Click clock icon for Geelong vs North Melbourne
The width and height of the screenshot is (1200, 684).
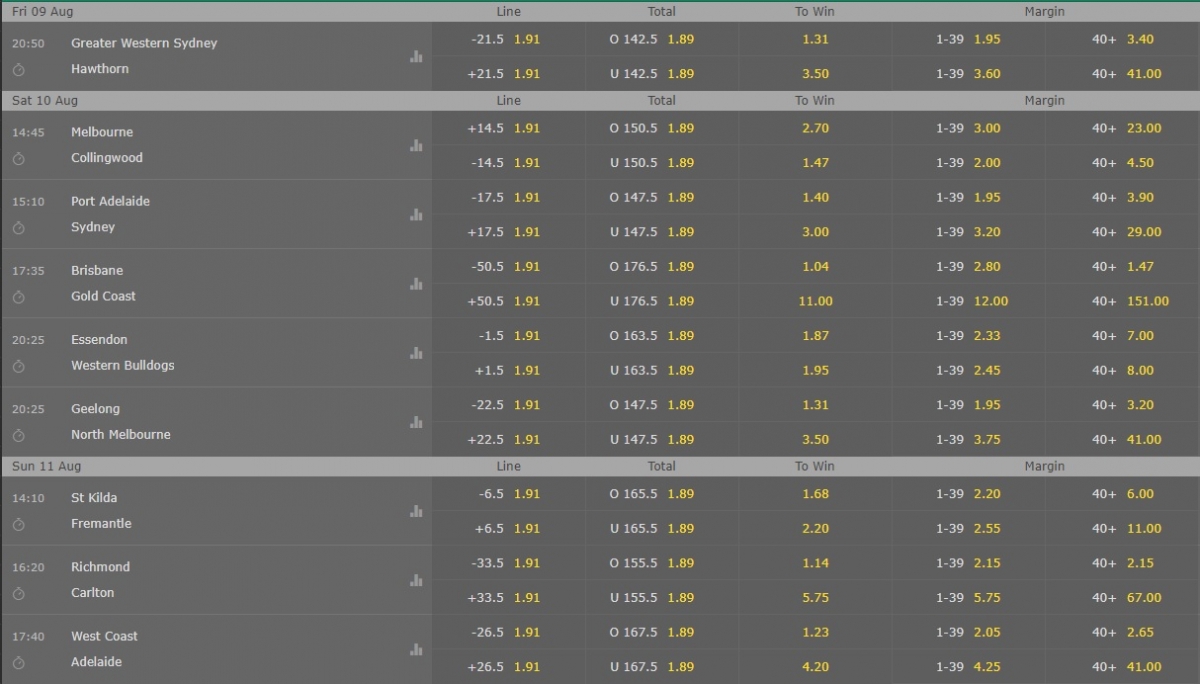tap(18, 436)
